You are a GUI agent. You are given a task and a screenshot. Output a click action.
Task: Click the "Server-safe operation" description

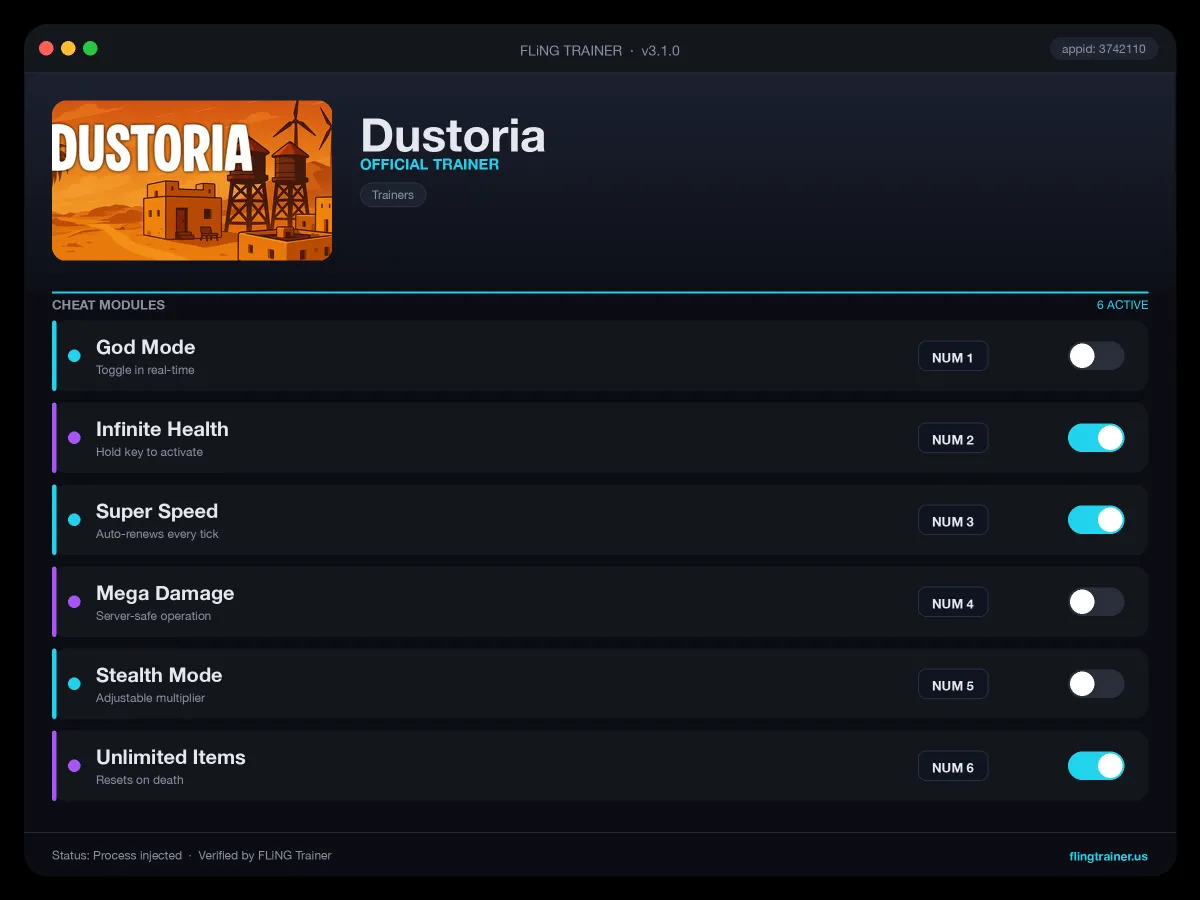(153, 616)
